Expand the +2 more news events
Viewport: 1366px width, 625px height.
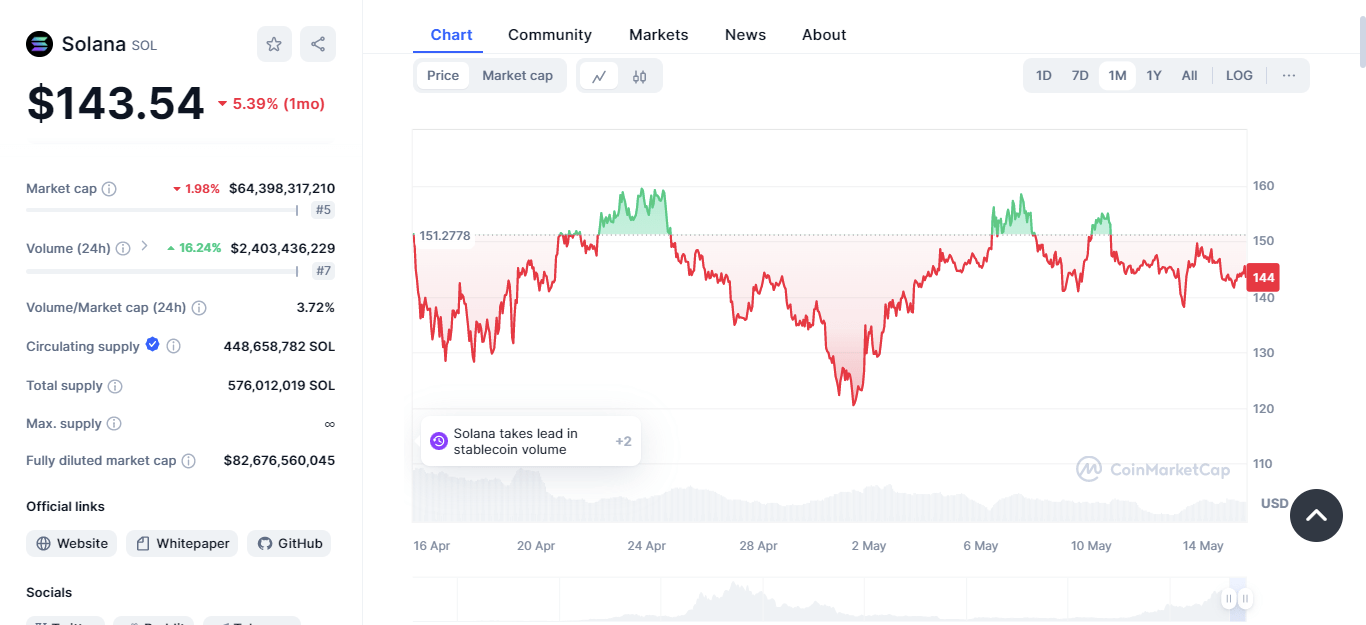(x=623, y=441)
